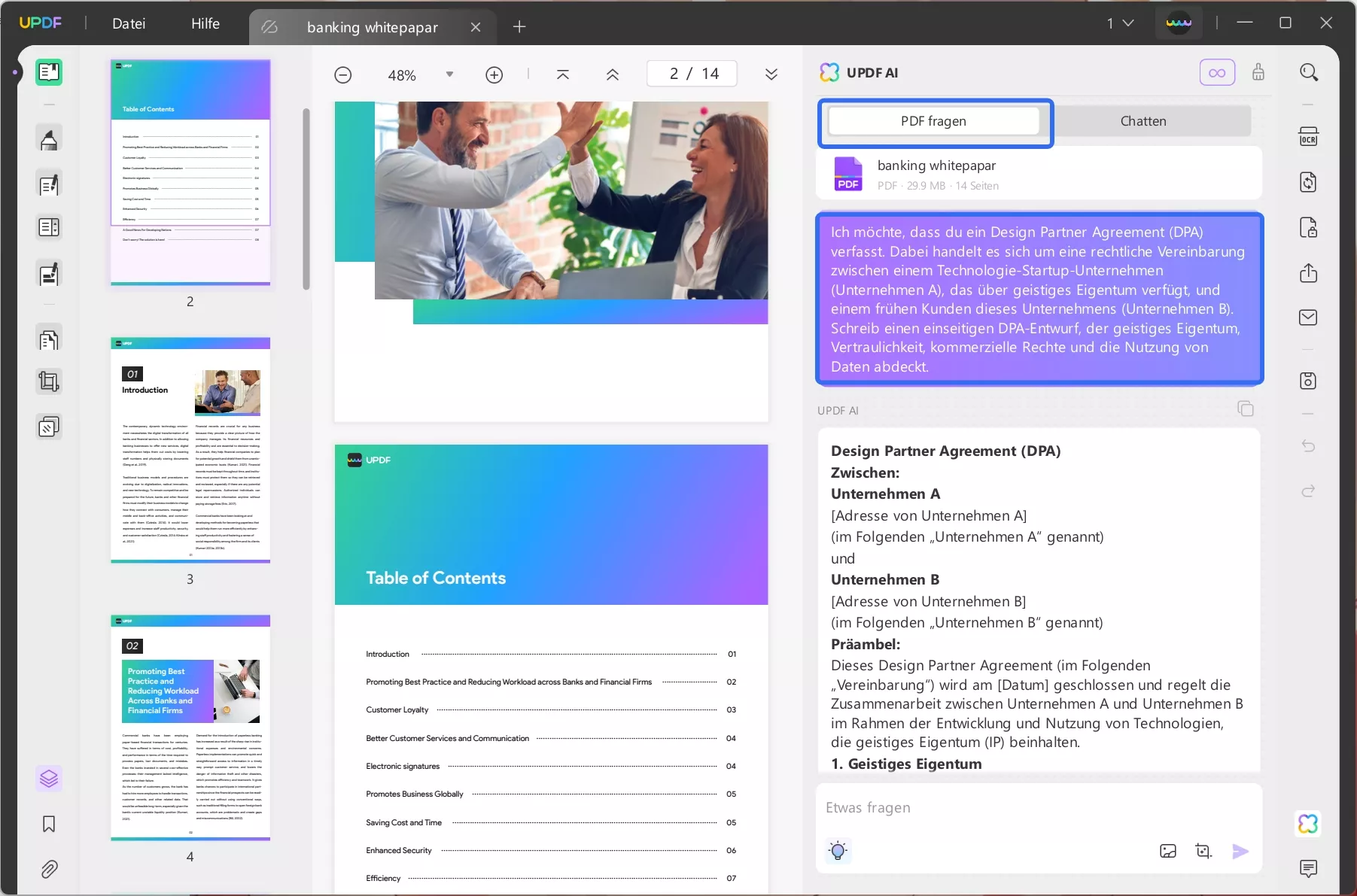This screenshot has height=896, width=1357.
Task: Send the PDF by email
Action: pyautogui.click(x=1309, y=317)
